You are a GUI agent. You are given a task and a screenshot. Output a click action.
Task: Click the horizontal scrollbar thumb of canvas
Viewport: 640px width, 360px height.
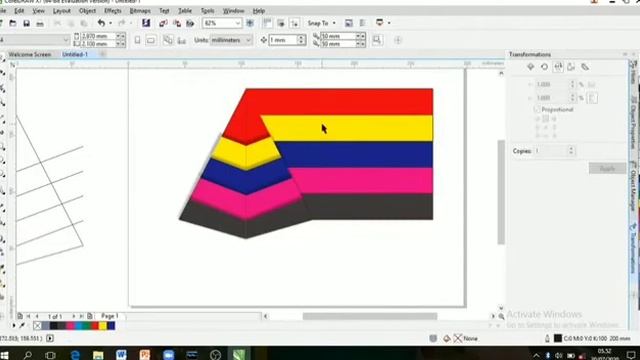point(370,316)
